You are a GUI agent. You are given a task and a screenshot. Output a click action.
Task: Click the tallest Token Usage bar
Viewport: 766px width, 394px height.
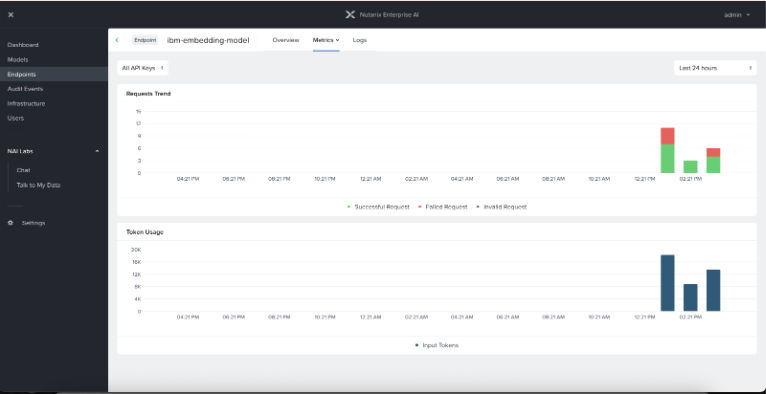tap(667, 283)
